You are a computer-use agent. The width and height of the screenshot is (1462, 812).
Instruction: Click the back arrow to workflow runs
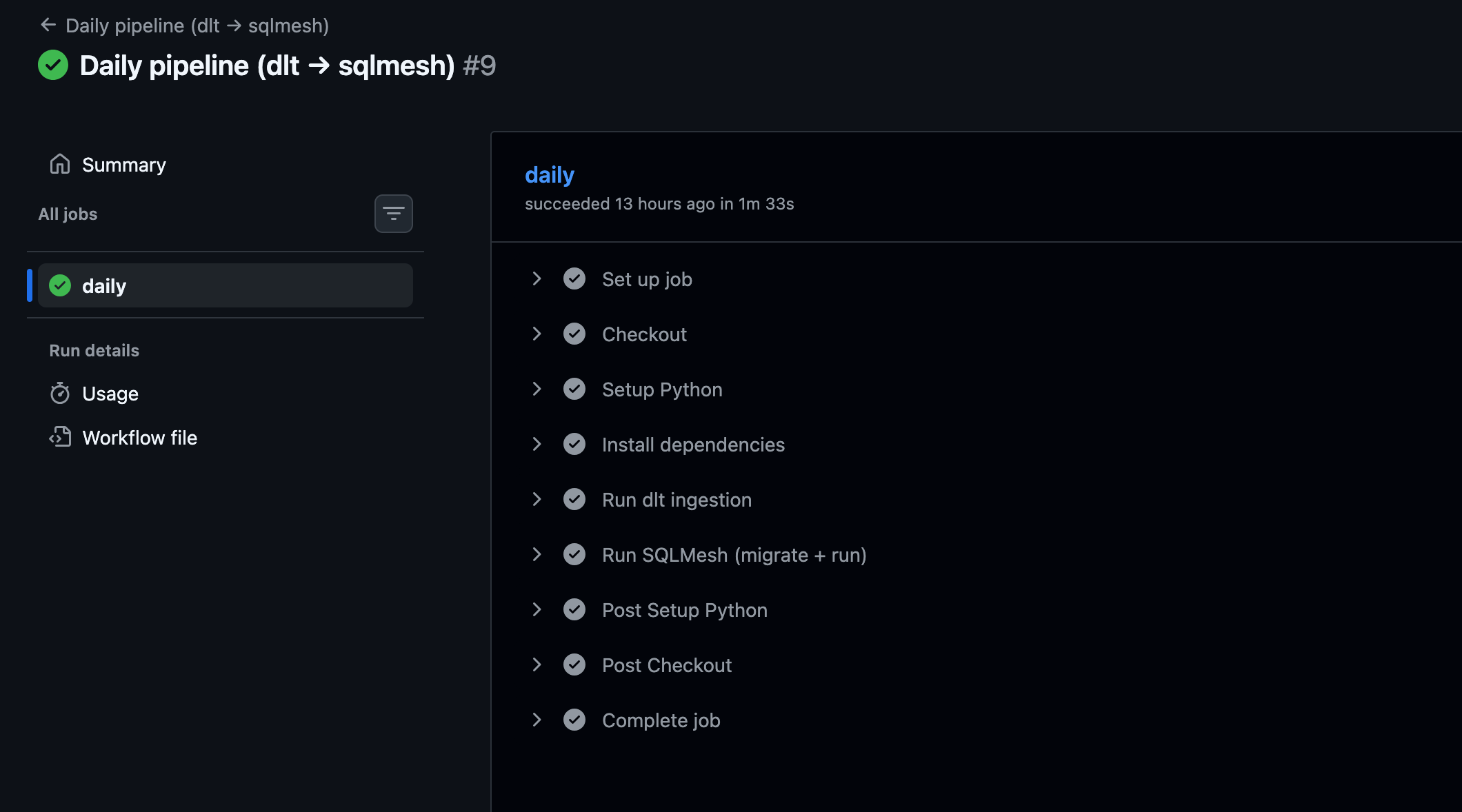[48, 26]
